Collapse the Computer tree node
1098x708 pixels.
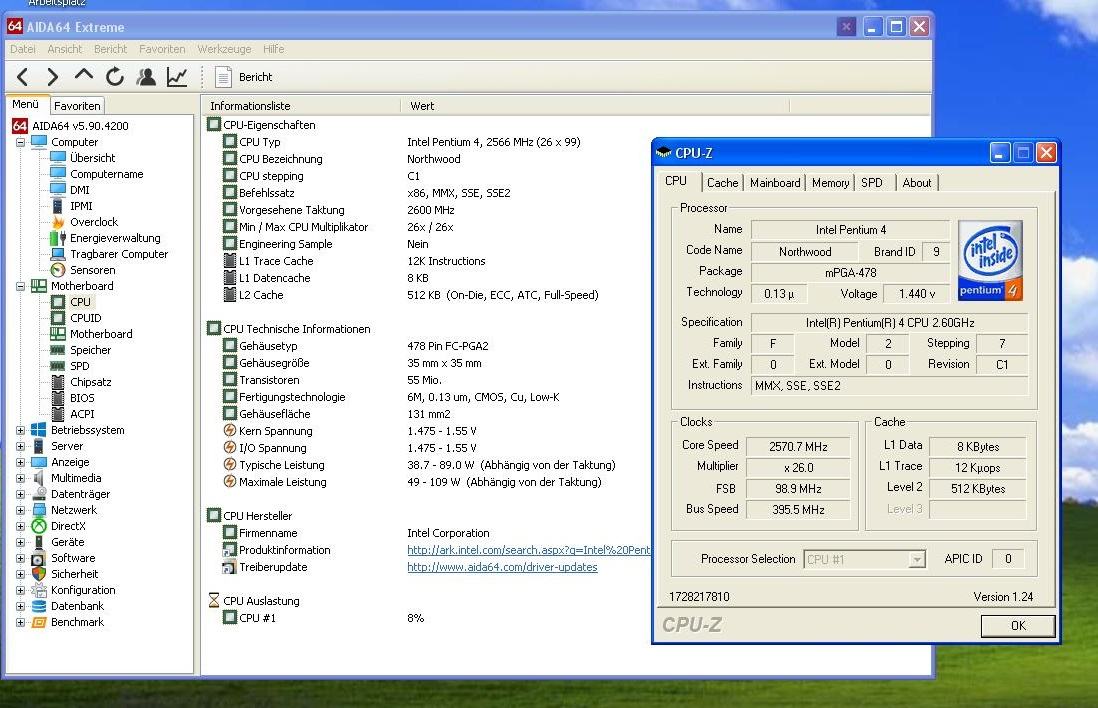tap(20, 142)
